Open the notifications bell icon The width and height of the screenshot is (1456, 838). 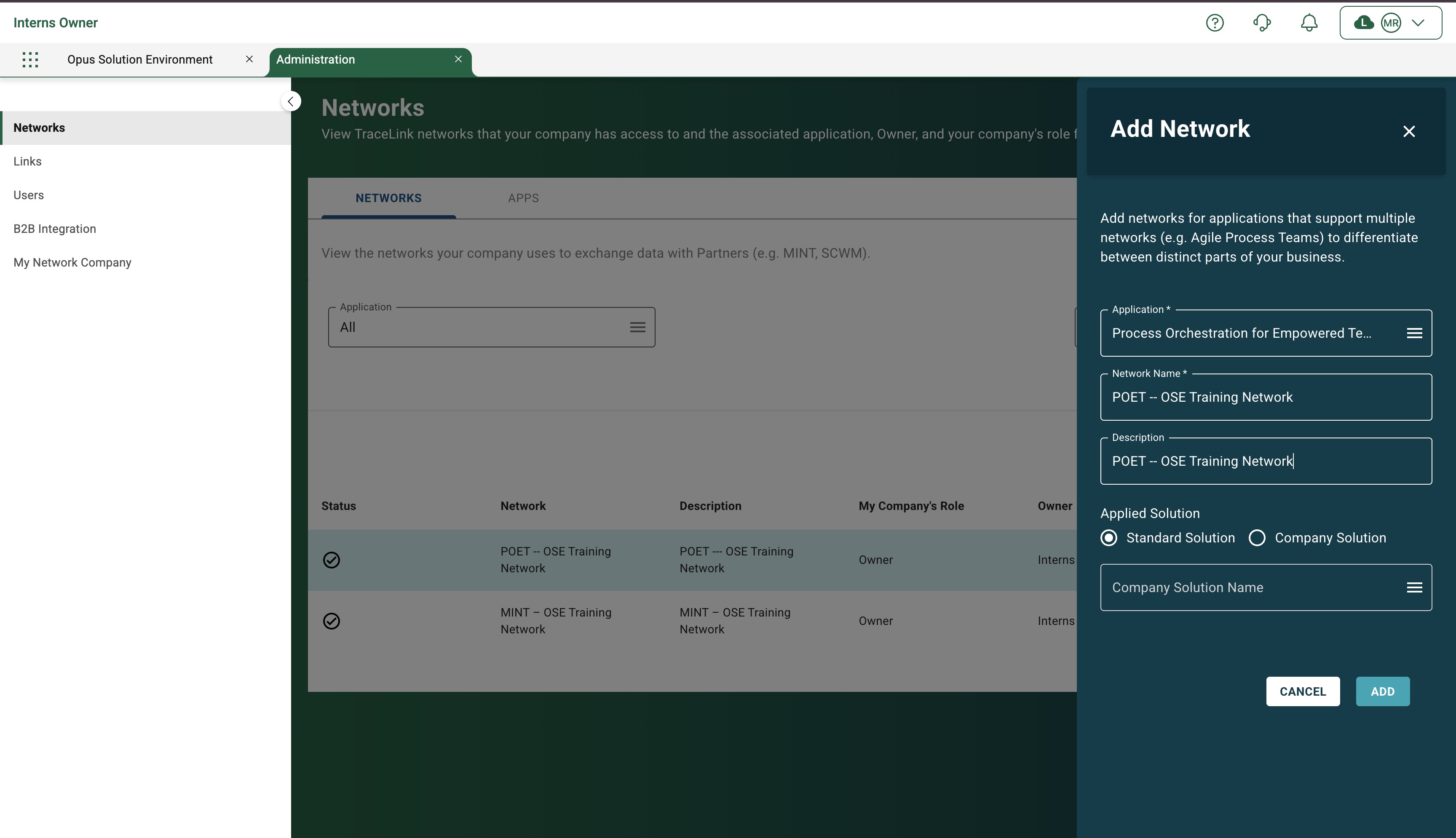(x=1309, y=23)
